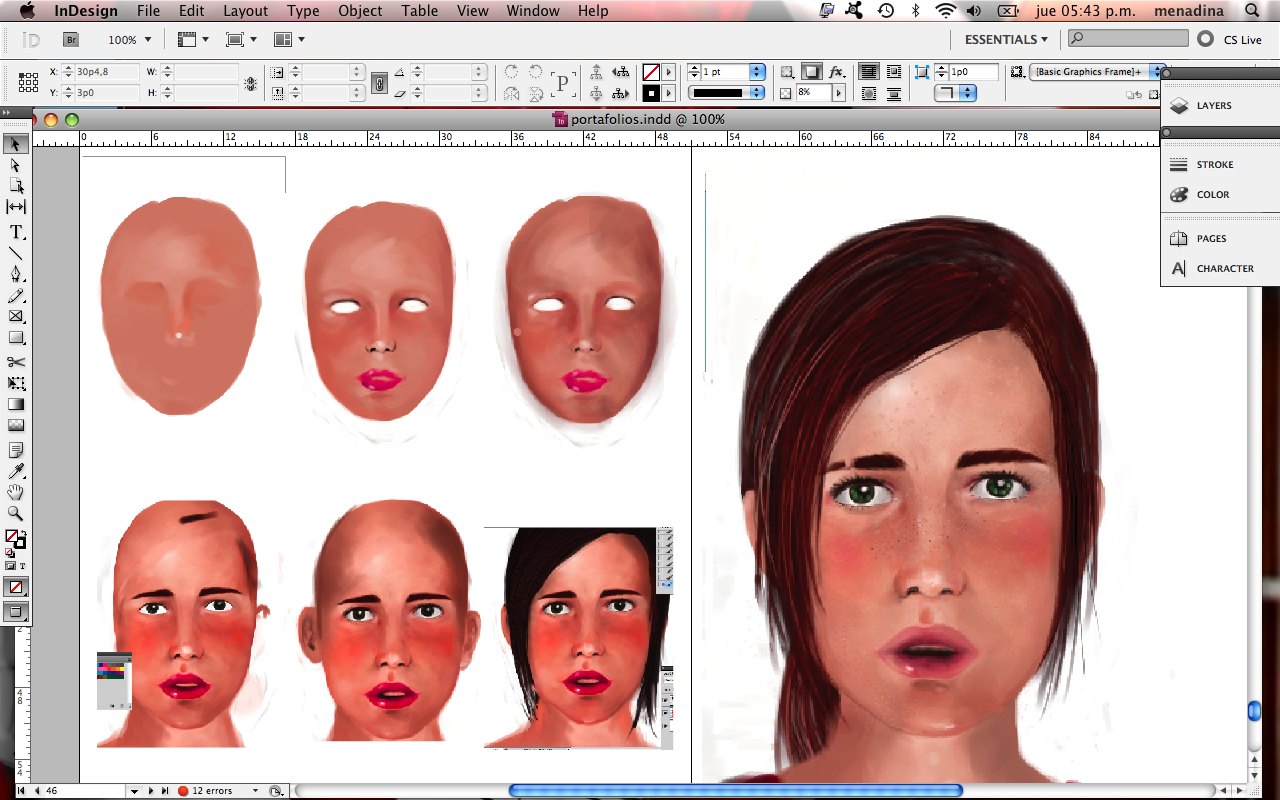Open the corner shape dropdown
This screenshot has height=800, width=1280.
point(955,93)
